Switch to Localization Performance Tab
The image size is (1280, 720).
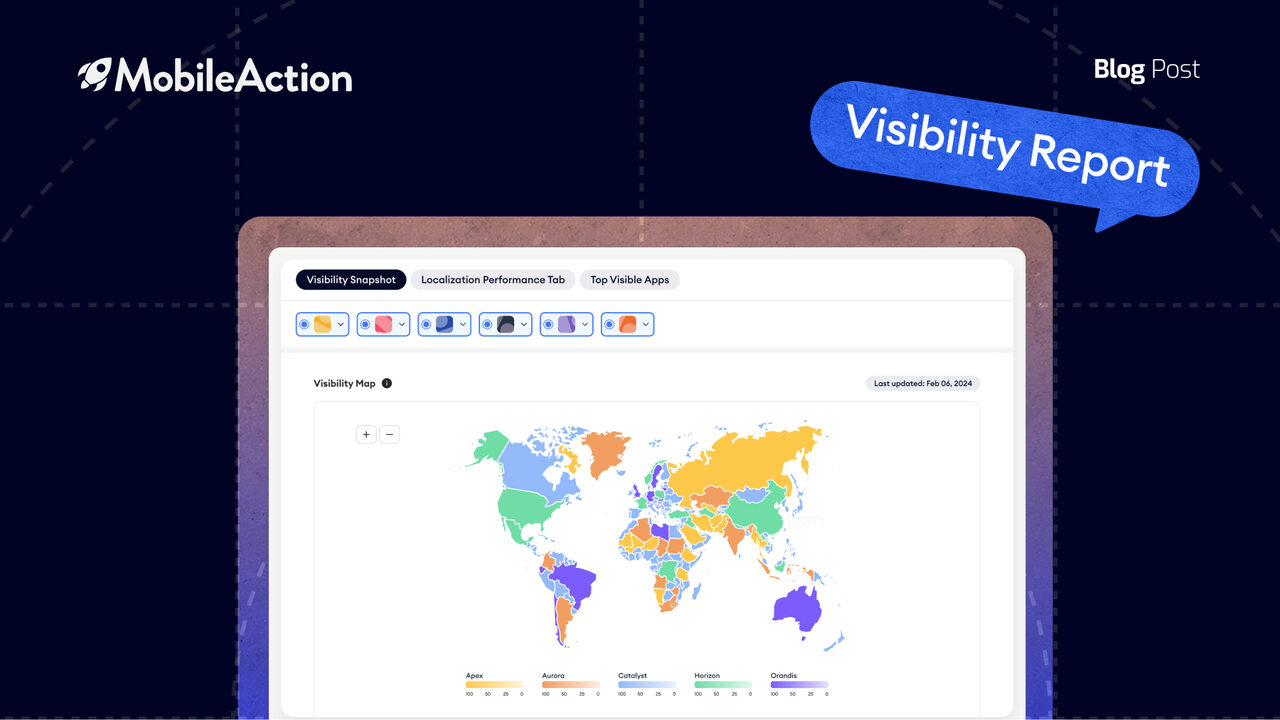(x=493, y=280)
